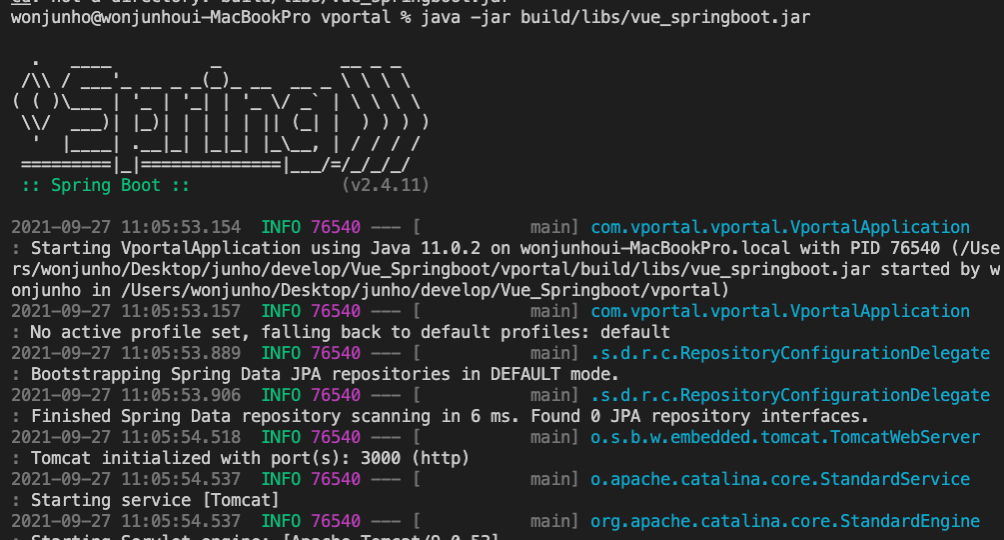Click RepositoryConfigurationDelegate logger on the 11:05:53.889 line
The image size is (1004, 540).
[790, 354]
